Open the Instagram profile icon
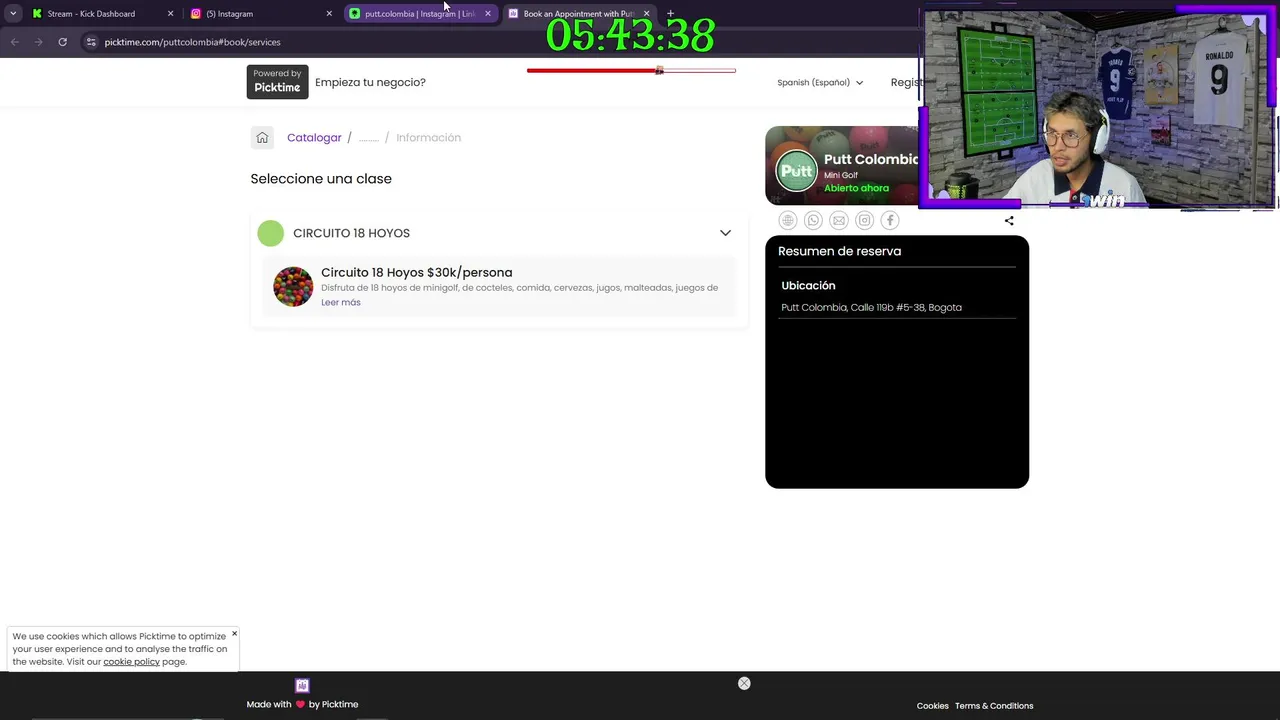Viewport: 1280px width, 720px height. click(865, 220)
